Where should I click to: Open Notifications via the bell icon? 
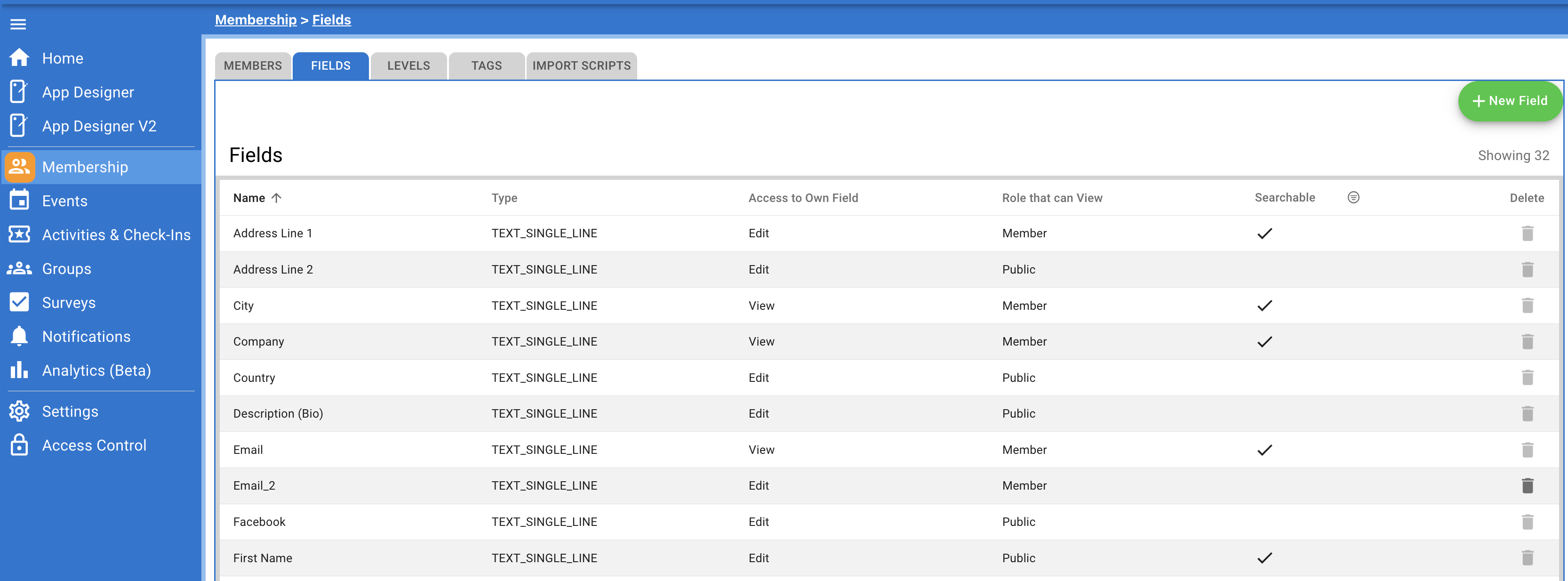19,336
